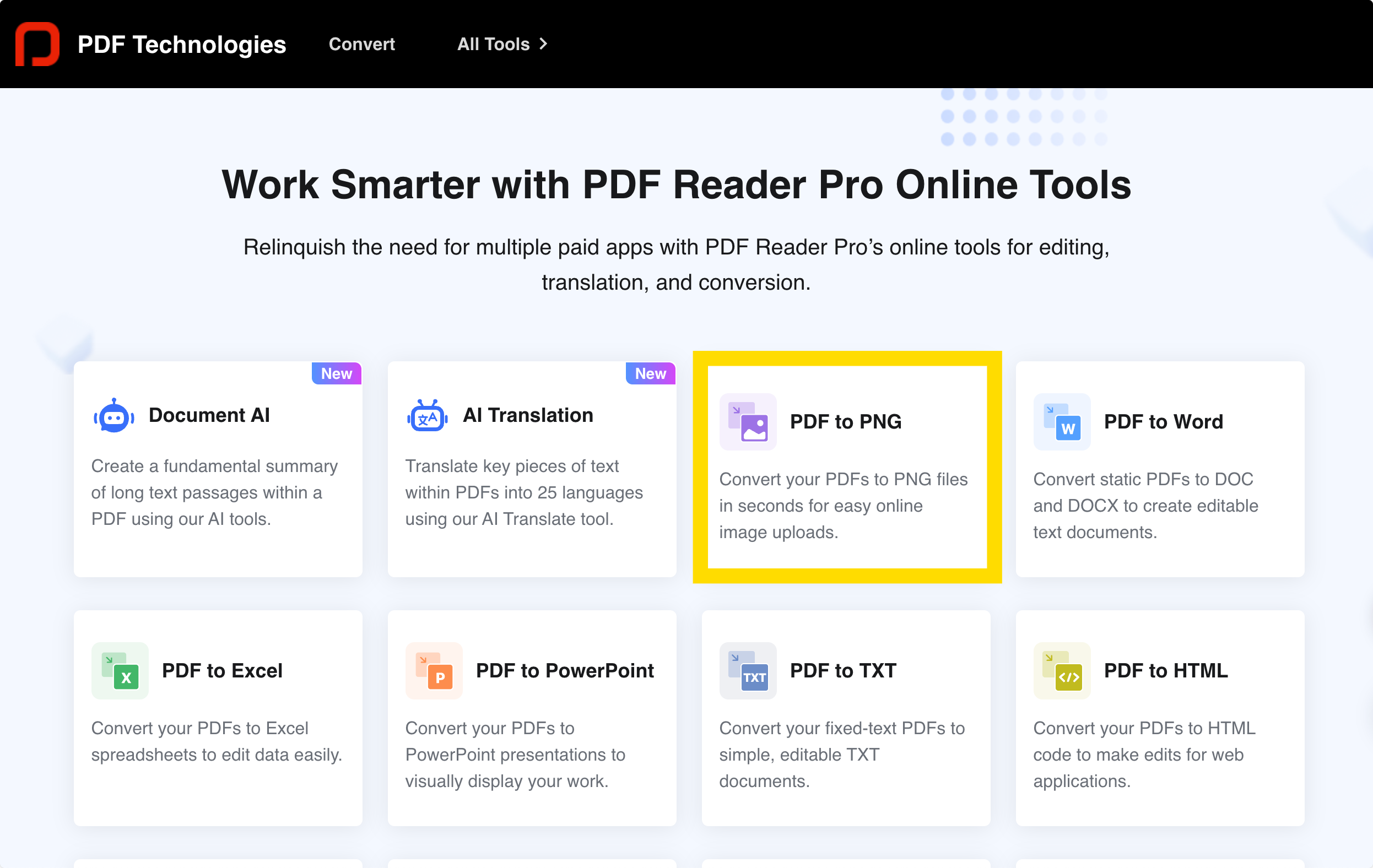The image size is (1373, 868).
Task: Click the PDF to Excel X icon
Action: 120,671
